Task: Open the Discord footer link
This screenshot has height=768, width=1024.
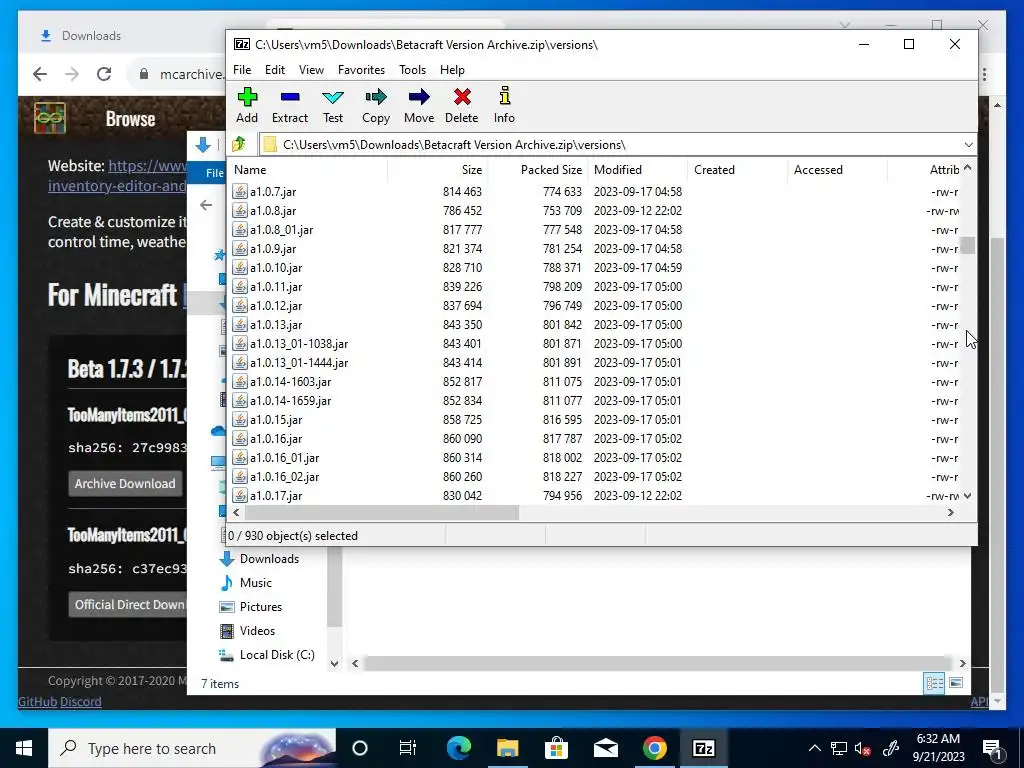Action: [81, 702]
